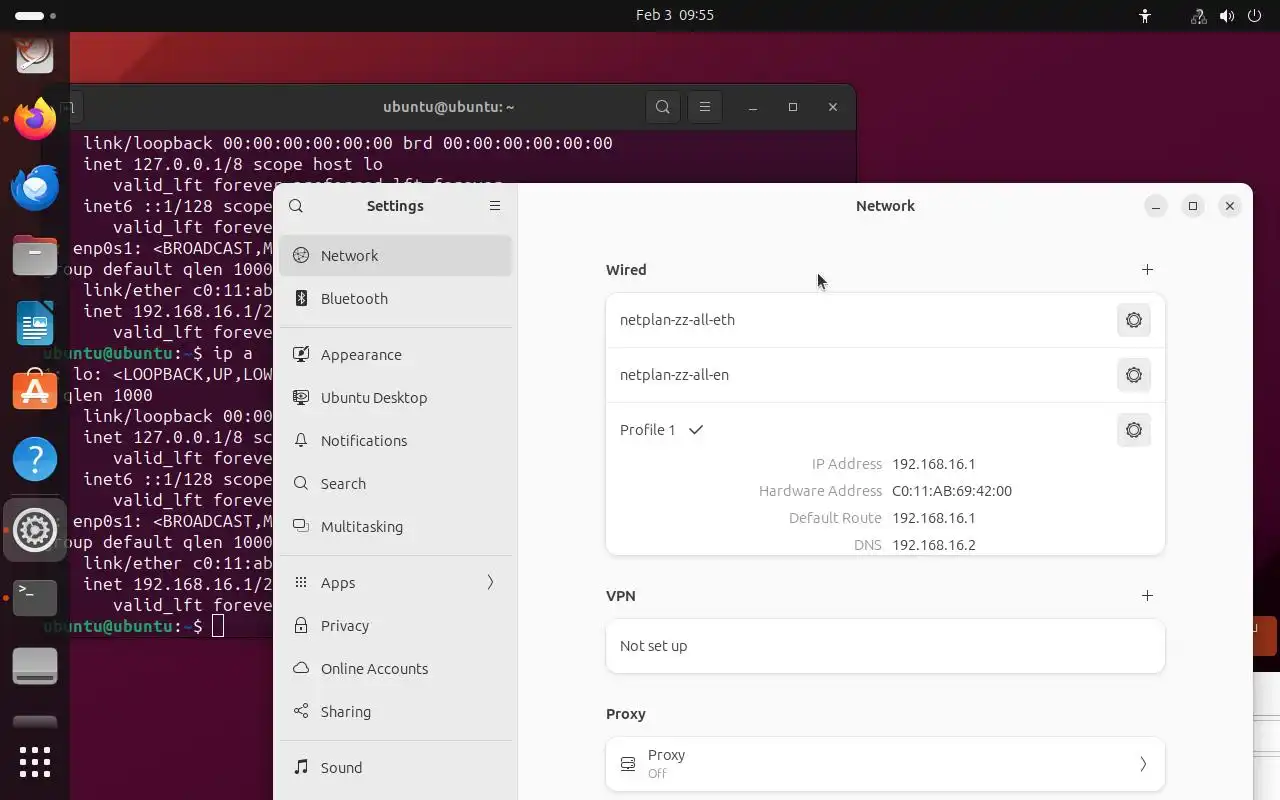Open the Files manager from the dock
The height and width of the screenshot is (800, 1280).
(35, 256)
